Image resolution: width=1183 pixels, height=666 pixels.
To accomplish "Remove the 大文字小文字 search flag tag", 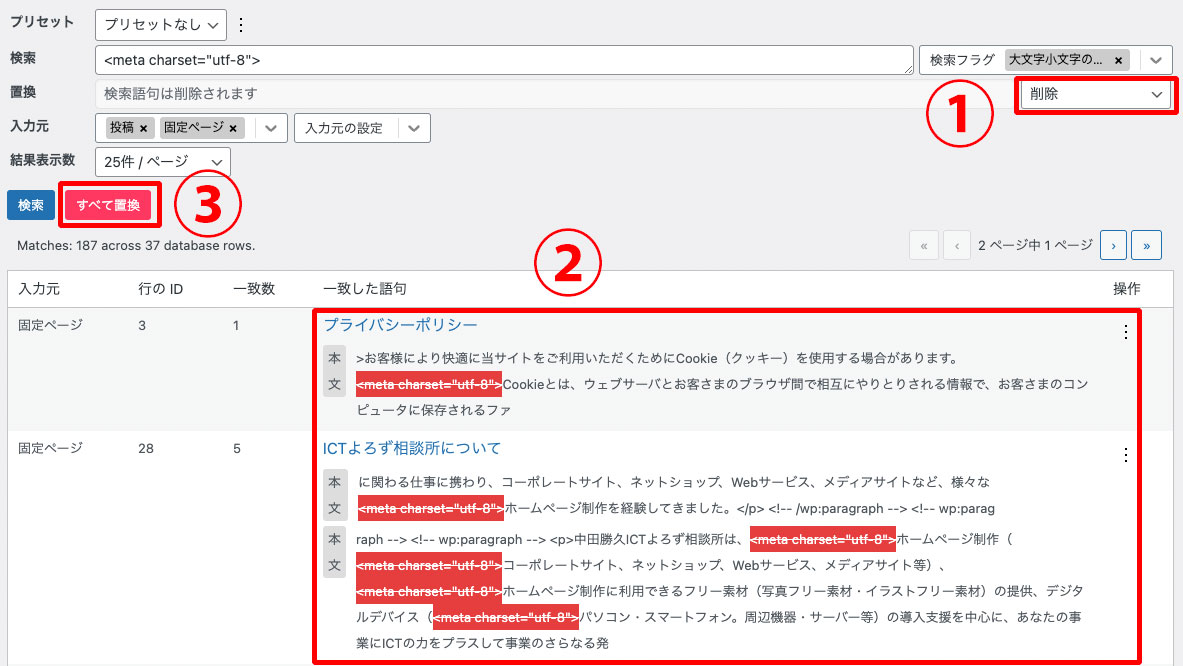I will pos(1118,60).
